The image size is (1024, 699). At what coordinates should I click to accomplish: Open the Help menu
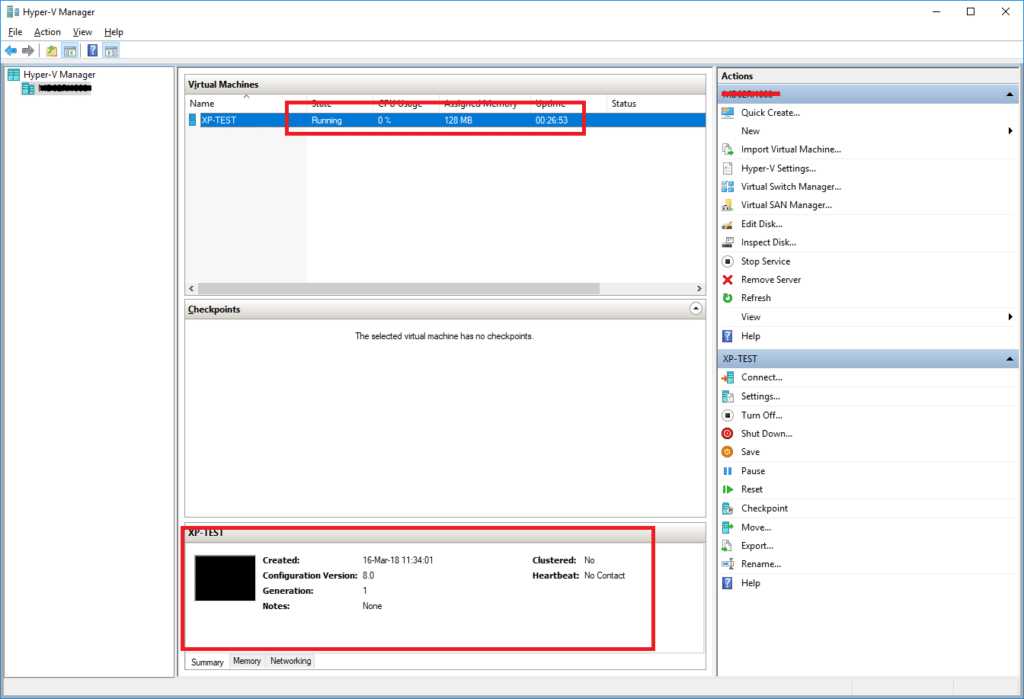pyautogui.click(x=114, y=31)
